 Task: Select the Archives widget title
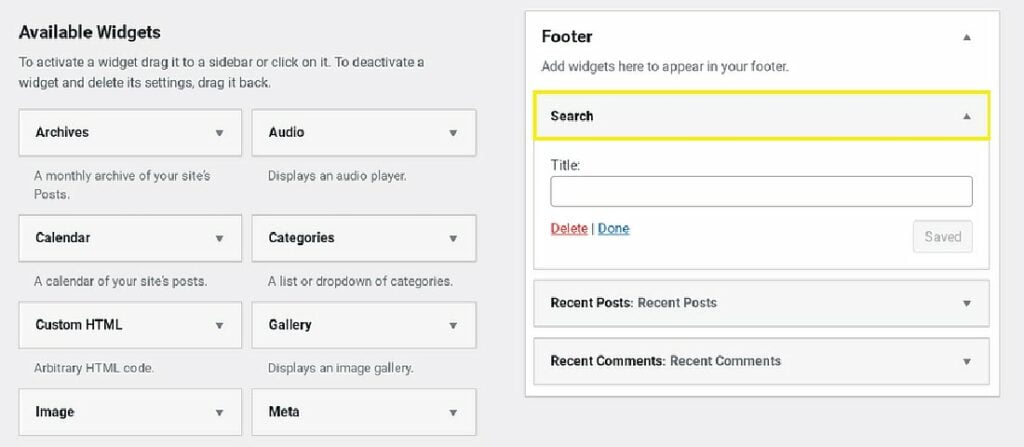point(62,132)
